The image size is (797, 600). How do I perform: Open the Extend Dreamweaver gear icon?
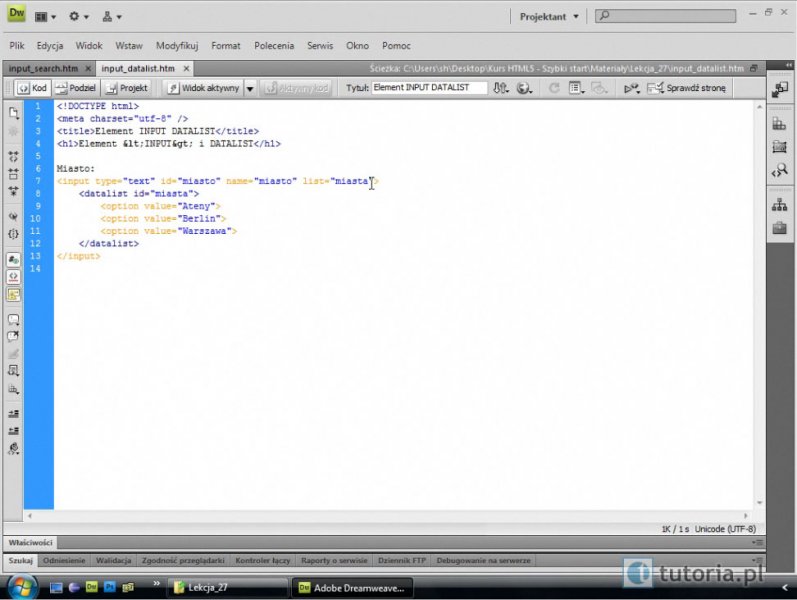click(79, 16)
